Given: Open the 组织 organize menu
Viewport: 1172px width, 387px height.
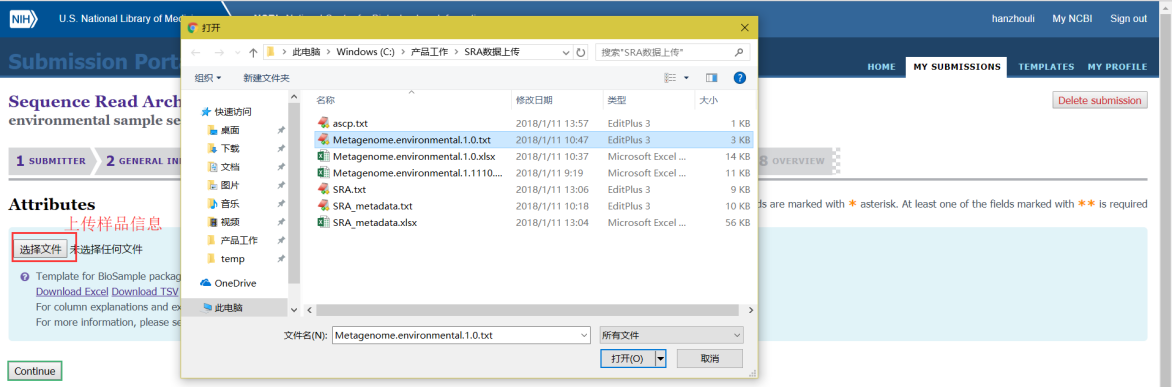Looking at the screenshot, I should tap(208, 78).
